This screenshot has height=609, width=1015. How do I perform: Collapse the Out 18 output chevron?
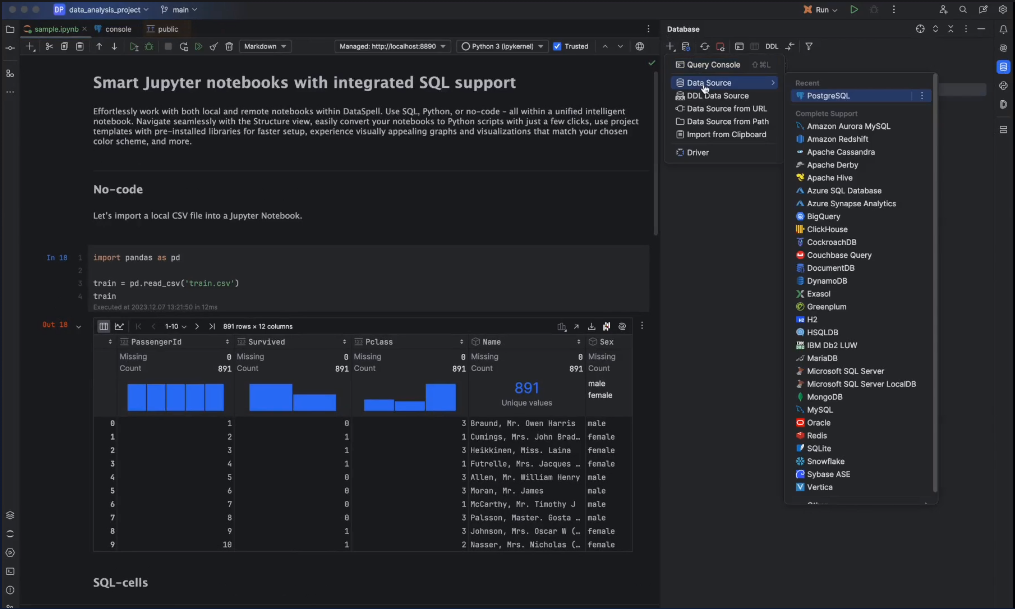pyautogui.click(x=78, y=327)
